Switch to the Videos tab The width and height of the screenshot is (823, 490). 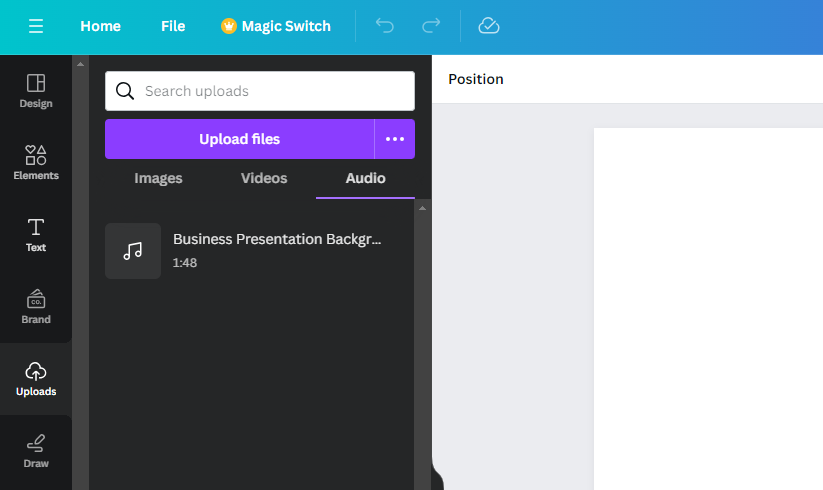coord(264,178)
